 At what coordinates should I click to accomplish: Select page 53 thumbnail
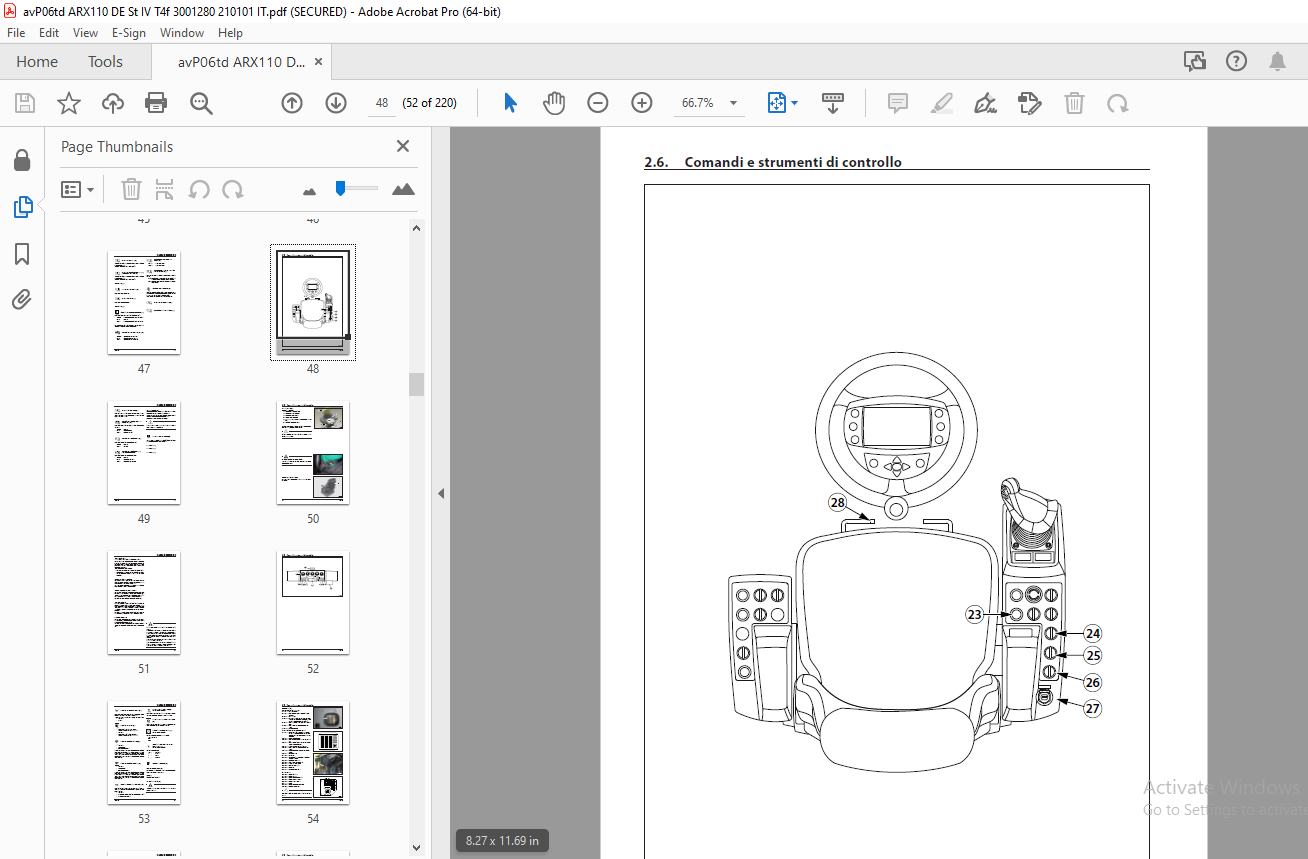[144, 753]
